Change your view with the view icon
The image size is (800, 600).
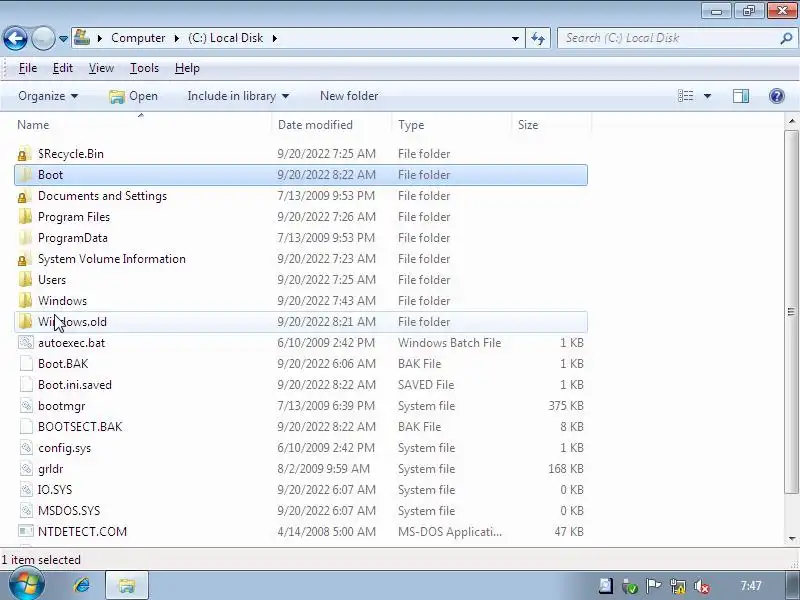click(685, 96)
